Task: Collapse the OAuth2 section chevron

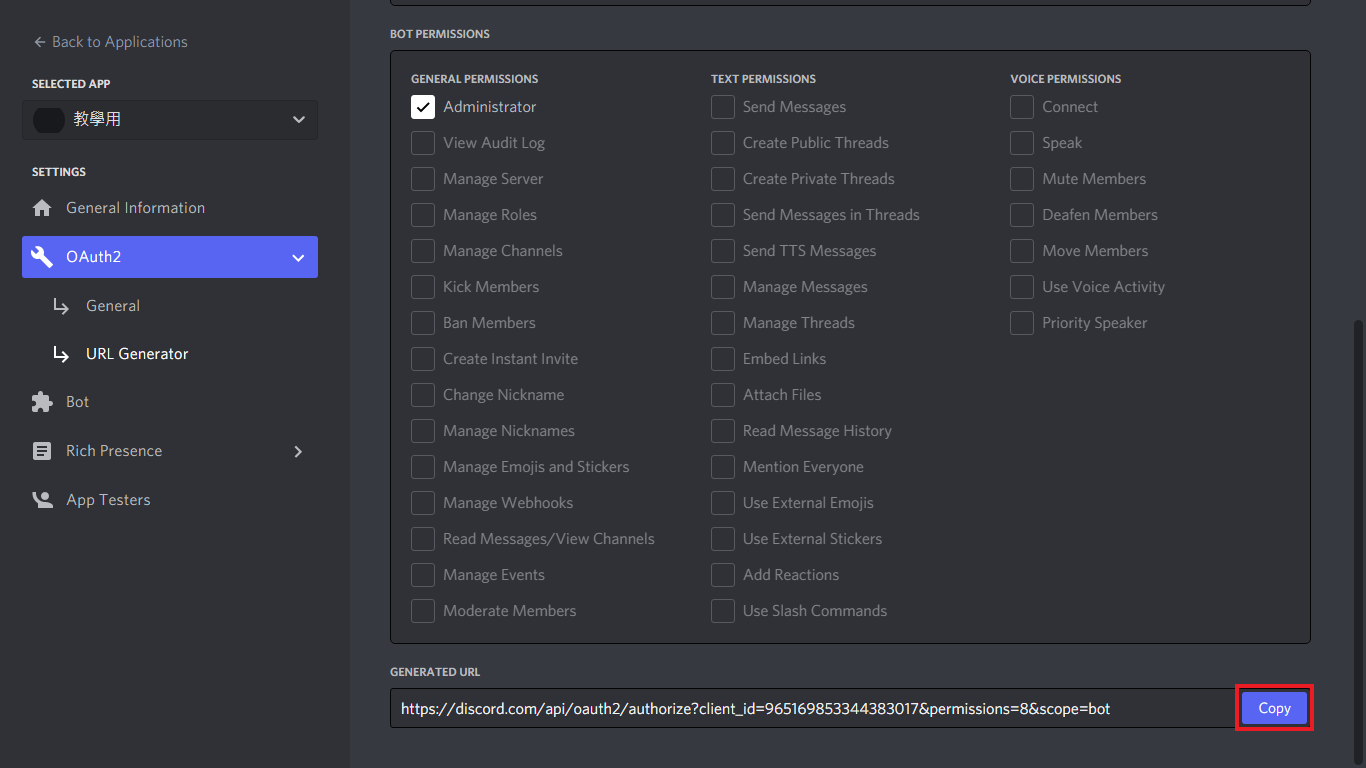Action: (298, 257)
